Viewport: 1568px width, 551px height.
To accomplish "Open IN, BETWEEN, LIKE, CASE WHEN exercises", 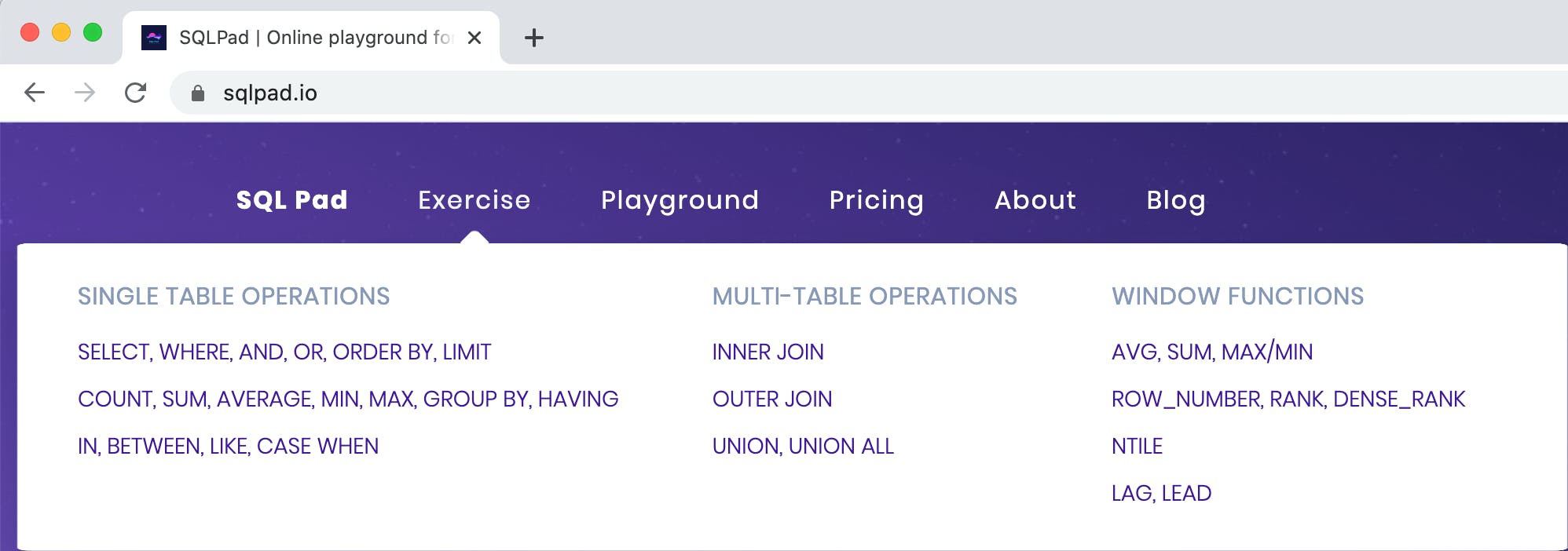I will [x=228, y=446].
